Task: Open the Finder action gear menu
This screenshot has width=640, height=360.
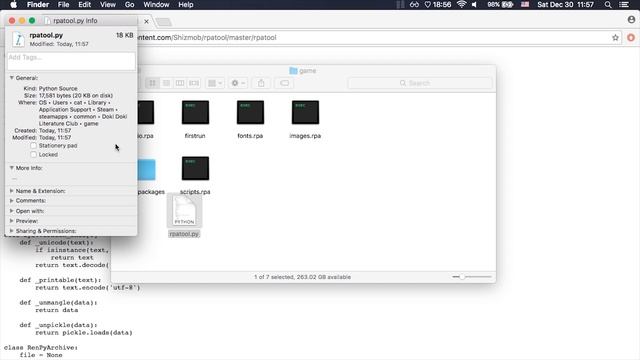Action: [x=238, y=83]
